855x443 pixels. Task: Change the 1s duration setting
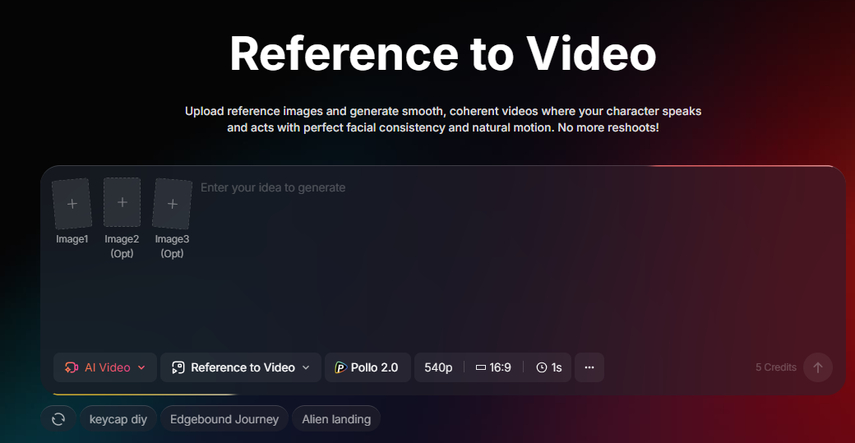click(x=549, y=367)
